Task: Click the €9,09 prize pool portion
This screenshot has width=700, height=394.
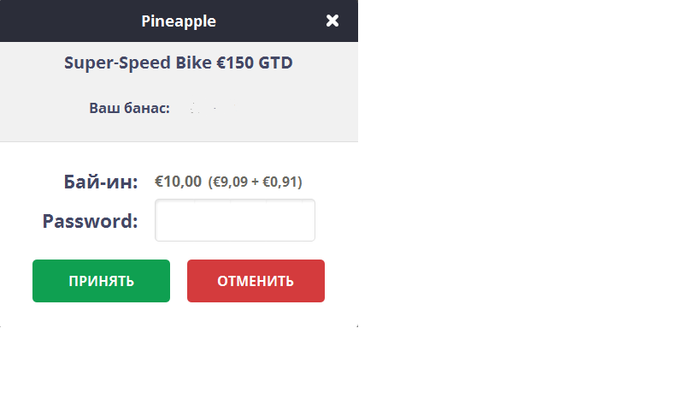Action: [230, 182]
